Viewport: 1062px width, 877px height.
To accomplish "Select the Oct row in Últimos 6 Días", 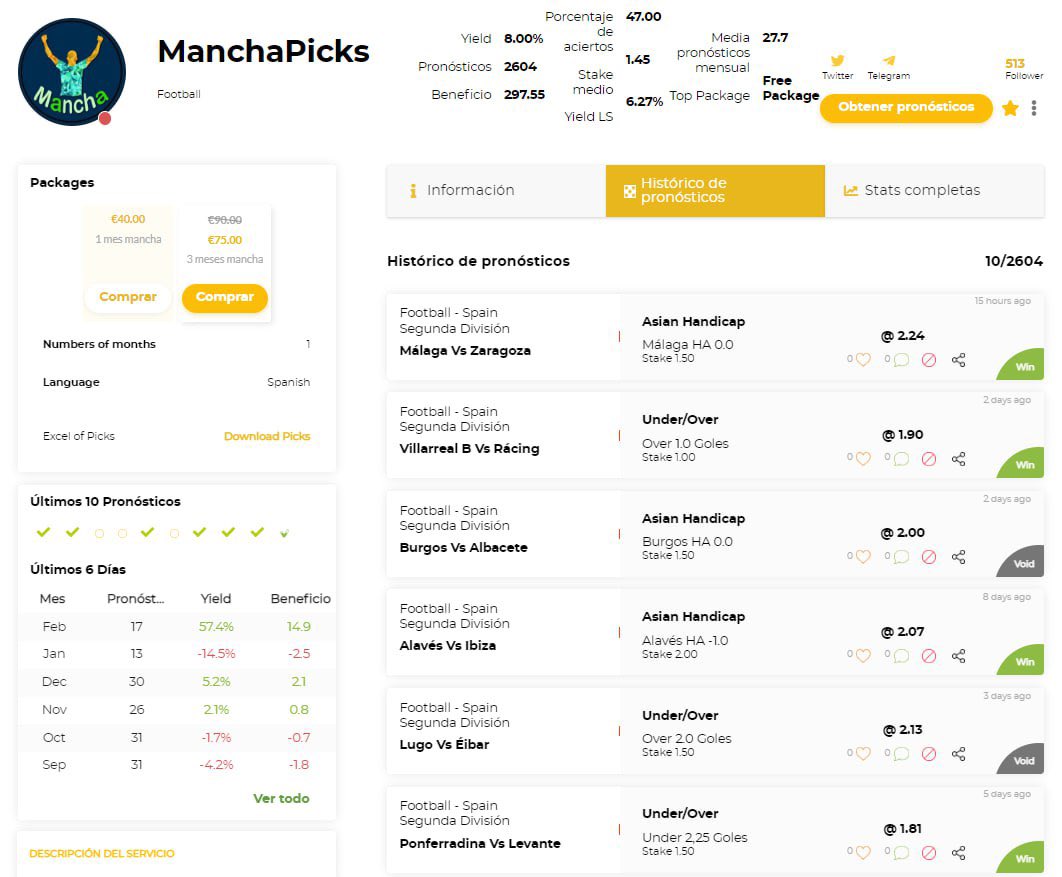I will [x=177, y=737].
